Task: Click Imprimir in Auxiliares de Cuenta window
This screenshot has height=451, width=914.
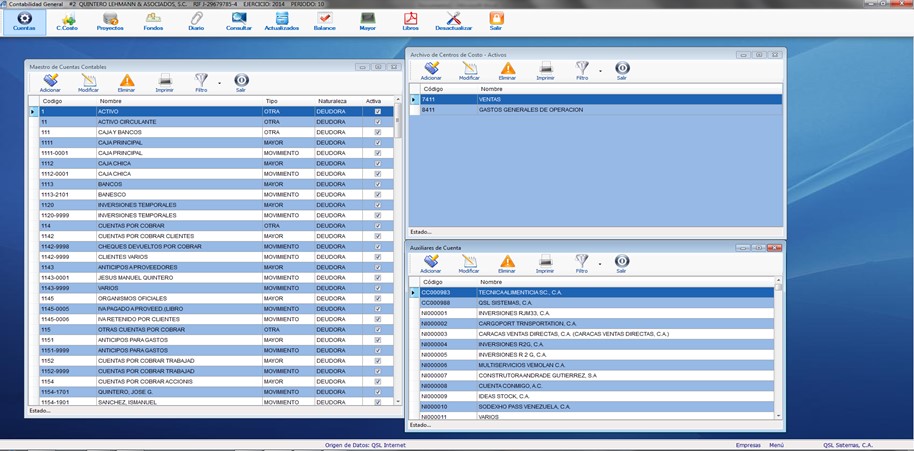Action: 545,264
